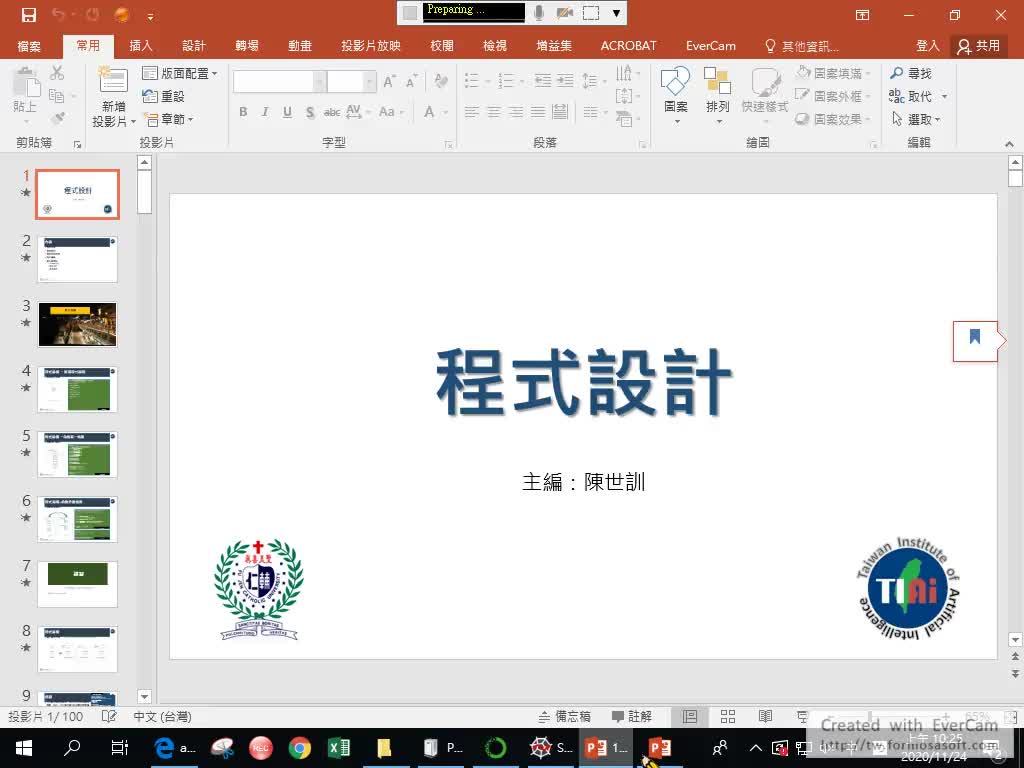
Task: Click the bookmark icon on slide edge
Action: [x=975, y=336]
